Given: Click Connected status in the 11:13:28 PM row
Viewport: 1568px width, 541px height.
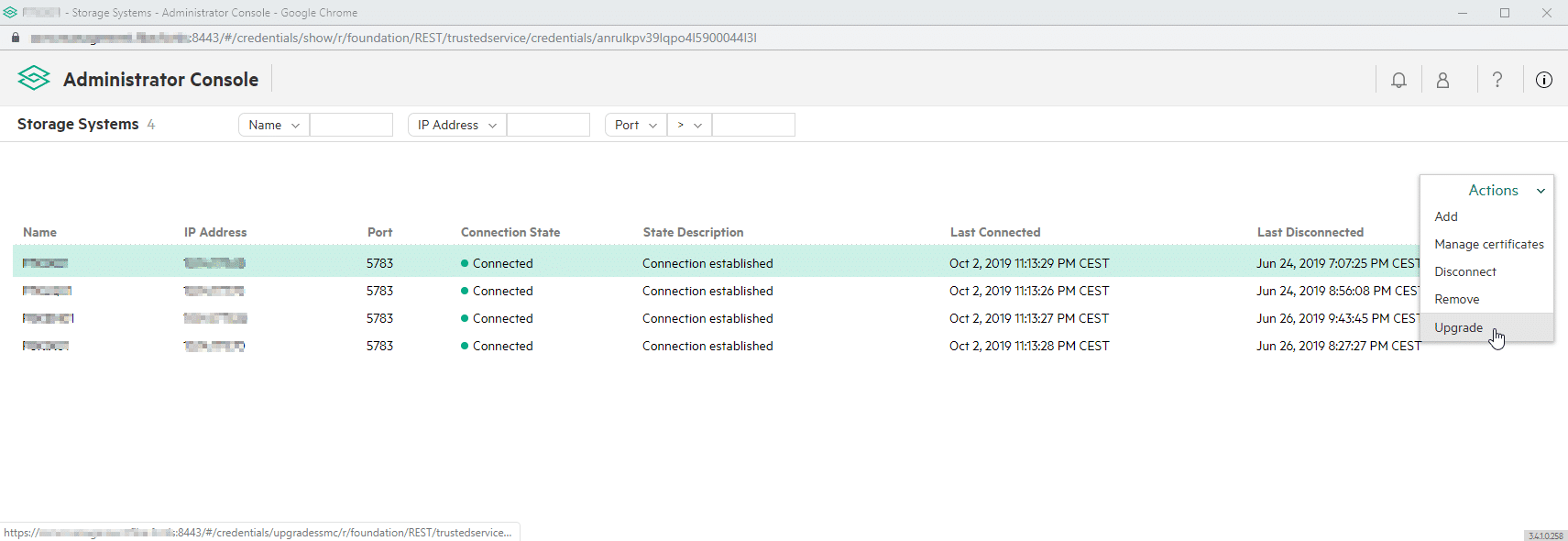Looking at the screenshot, I should tap(497, 346).
